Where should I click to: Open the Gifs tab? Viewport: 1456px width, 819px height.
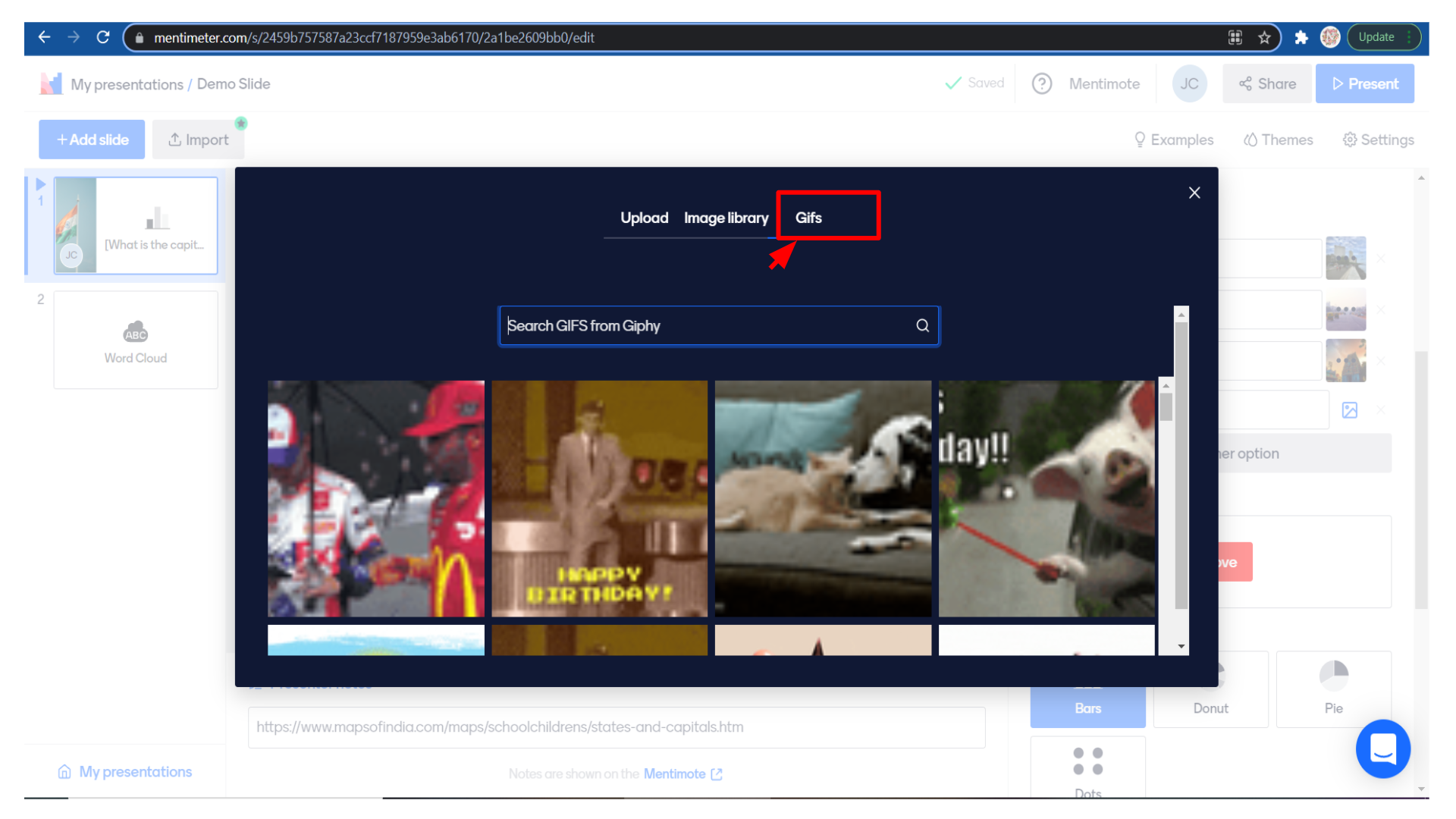pos(808,218)
